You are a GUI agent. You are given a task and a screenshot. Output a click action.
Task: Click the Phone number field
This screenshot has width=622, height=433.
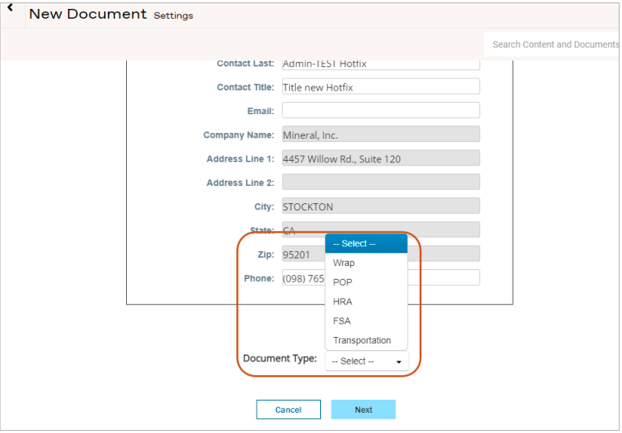(x=381, y=278)
